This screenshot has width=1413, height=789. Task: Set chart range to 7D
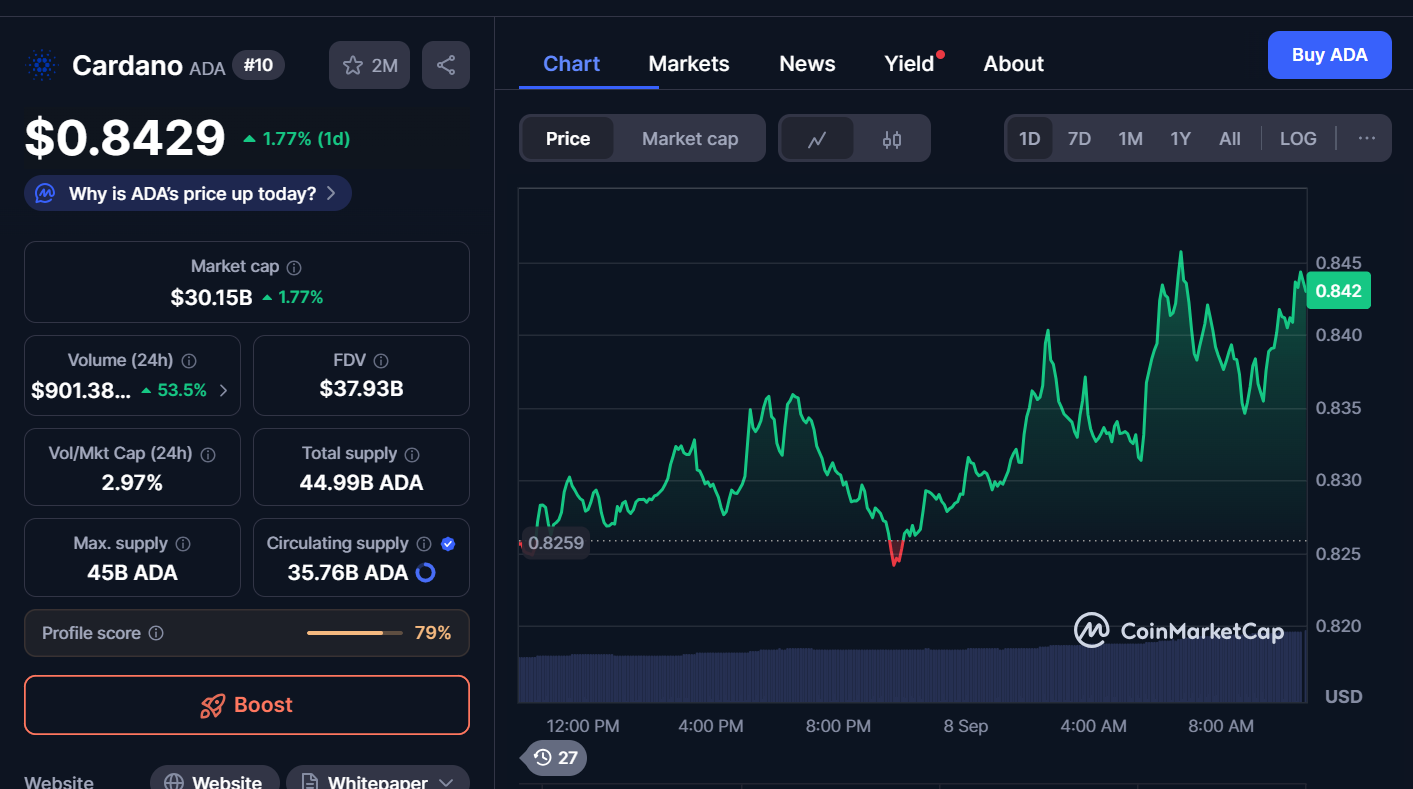pyautogui.click(x=1079, y=139)
